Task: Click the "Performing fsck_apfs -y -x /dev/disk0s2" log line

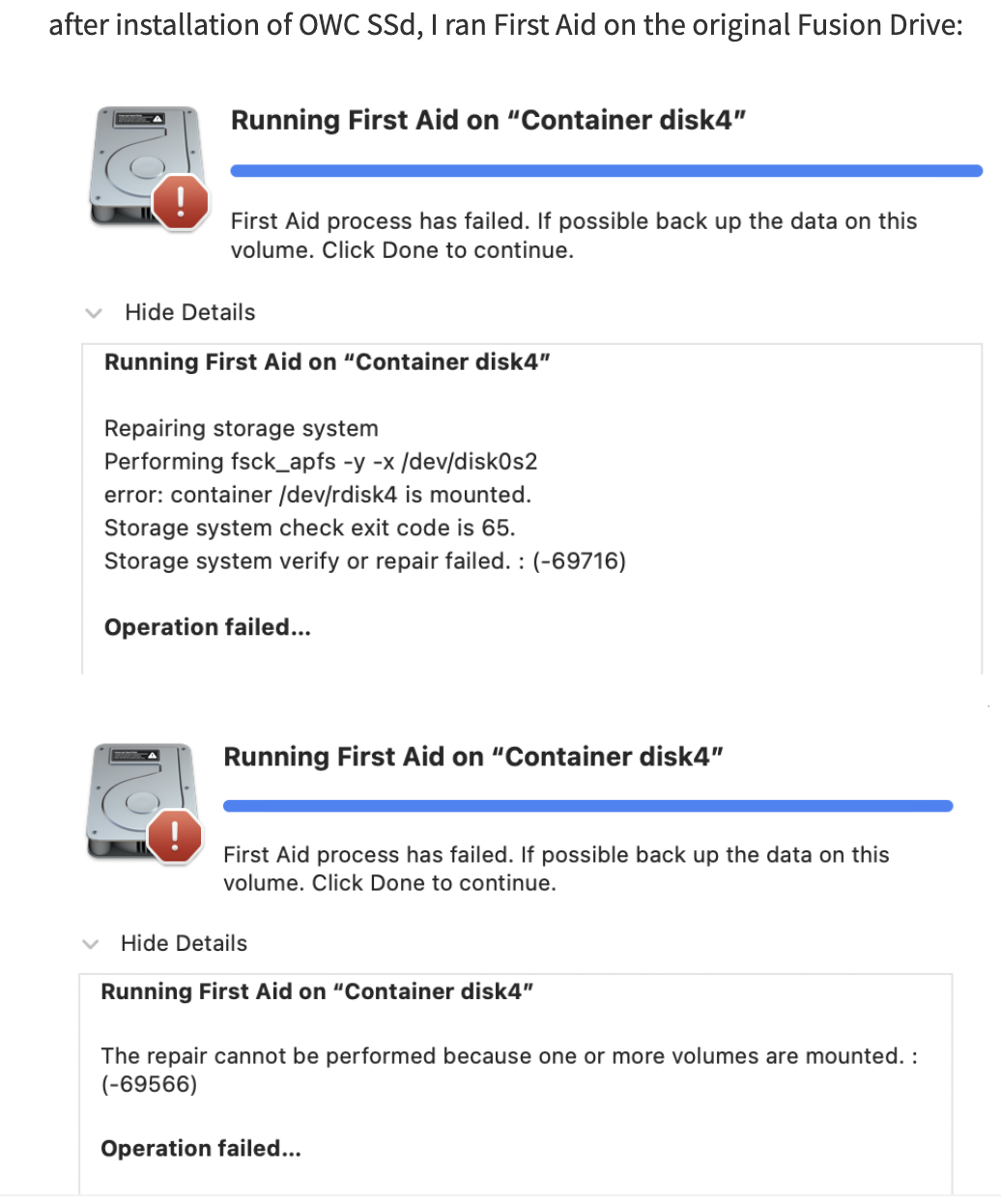Action: tap(321, 462)
